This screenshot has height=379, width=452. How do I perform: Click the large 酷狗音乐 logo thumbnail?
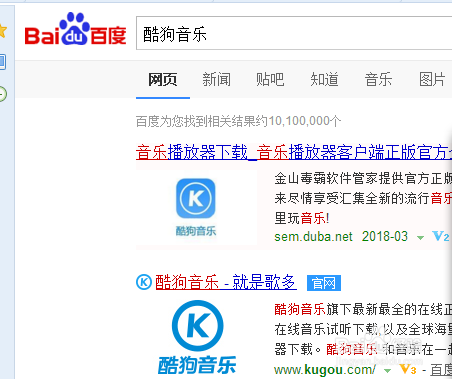[x=197, y=337]
